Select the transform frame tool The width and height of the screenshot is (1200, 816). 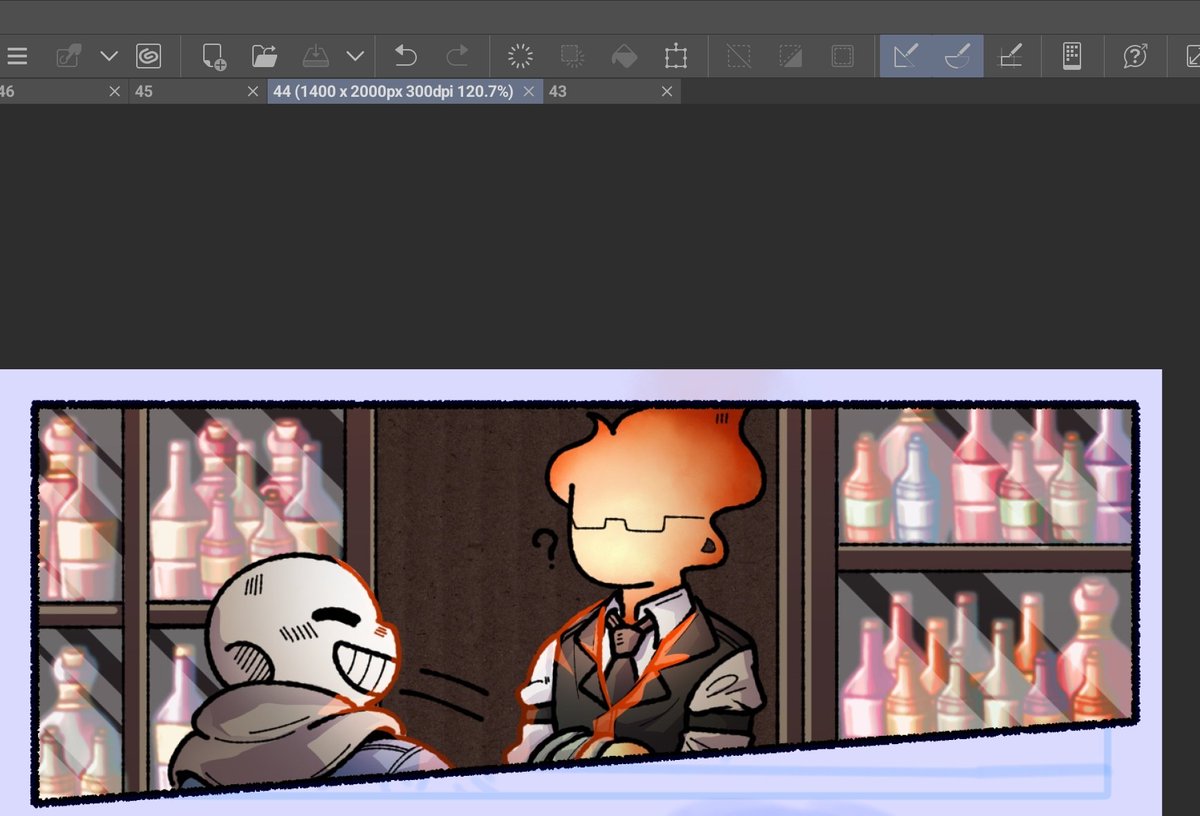click(676, 55)
